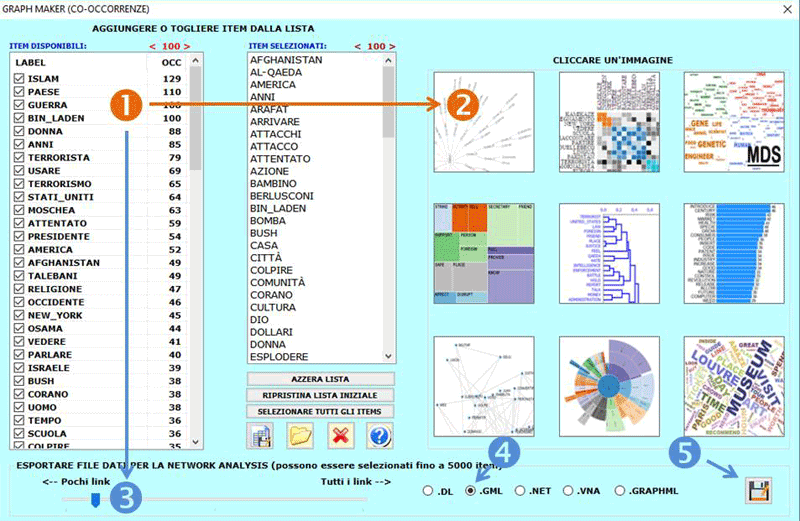Click the TALEBANI row label
The height and width of the screenshot is (521, 800).
tap(53, 276)
